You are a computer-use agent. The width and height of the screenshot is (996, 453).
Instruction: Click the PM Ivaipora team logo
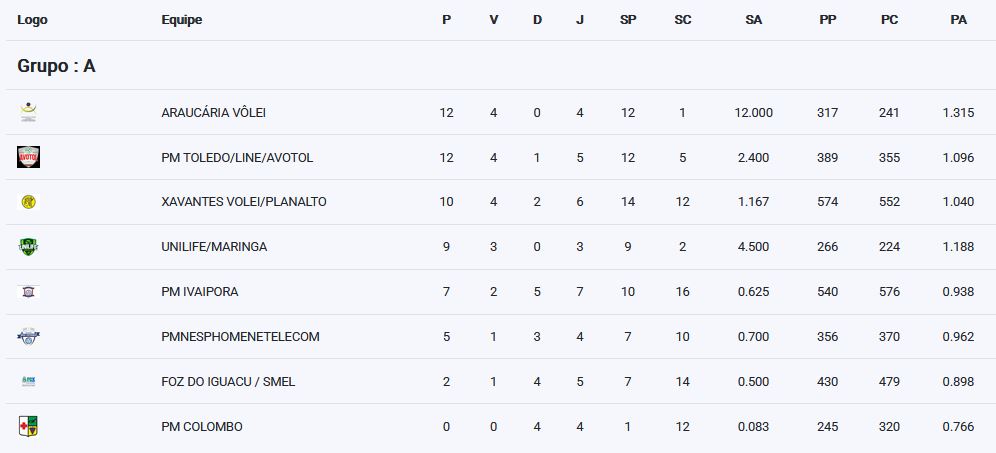coord(28,292)
